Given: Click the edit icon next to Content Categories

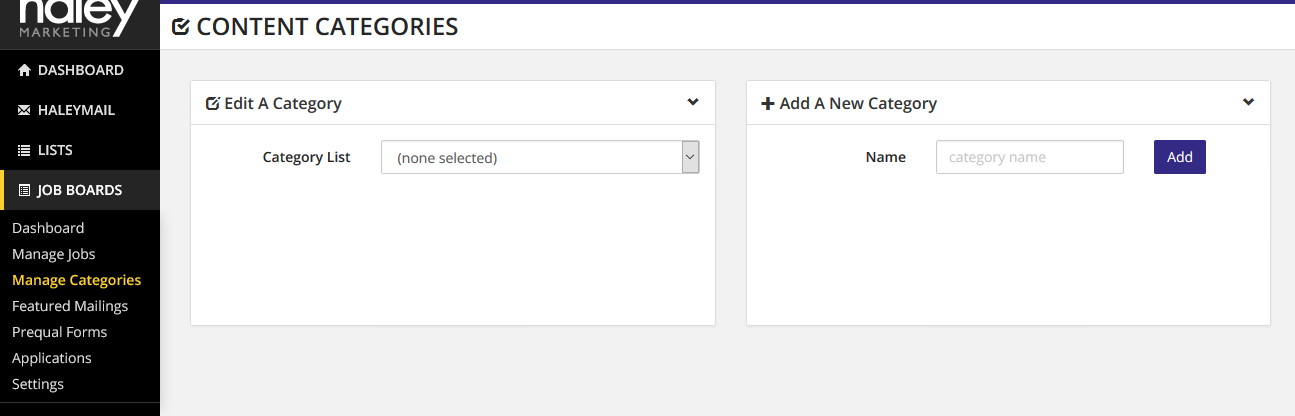Looking at the screenshot, I should (x=181, y=27).
